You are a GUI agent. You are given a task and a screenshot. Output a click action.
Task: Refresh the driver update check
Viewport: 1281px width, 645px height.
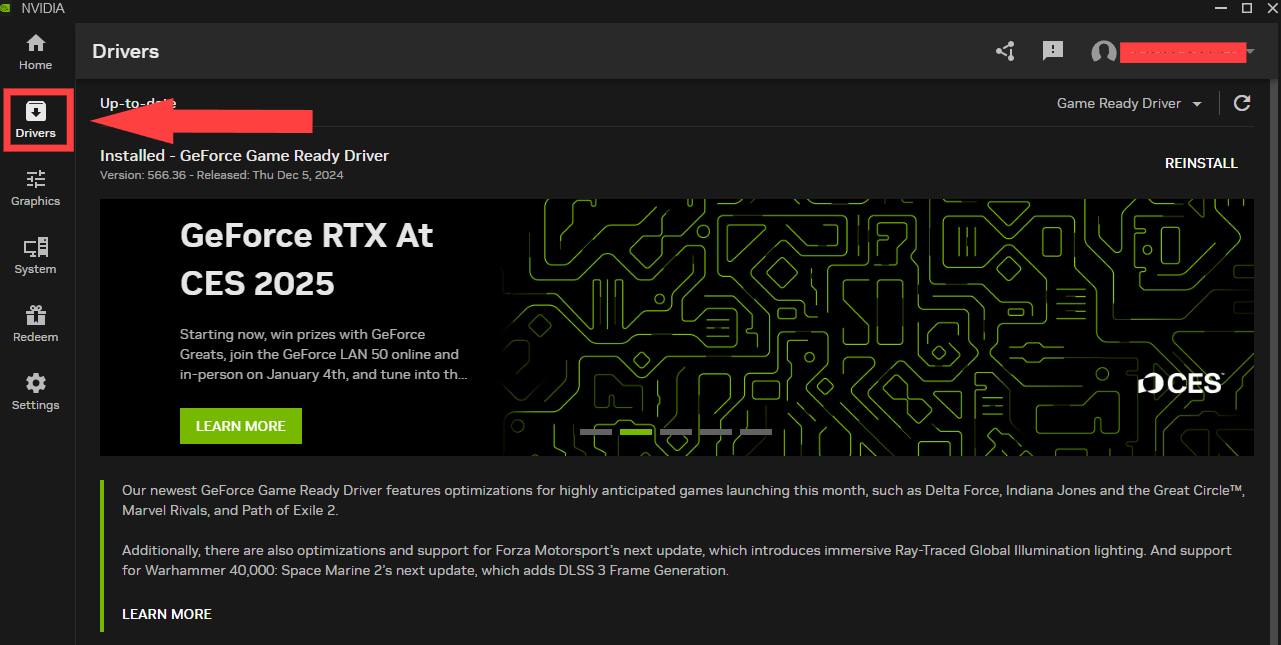pyautogui.click(x=1242, y=103)
